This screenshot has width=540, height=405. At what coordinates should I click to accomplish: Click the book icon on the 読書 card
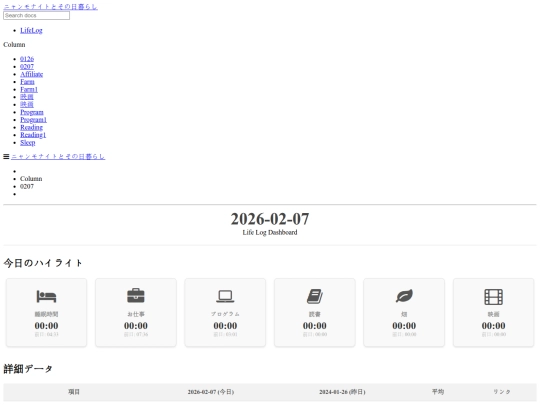click(315, 296)
